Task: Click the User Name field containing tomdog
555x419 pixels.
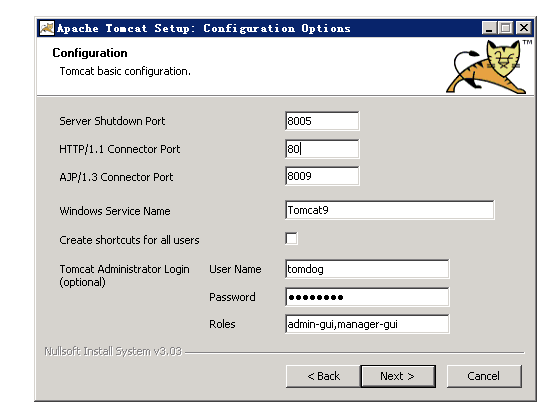Action: (x=367, y=269)
